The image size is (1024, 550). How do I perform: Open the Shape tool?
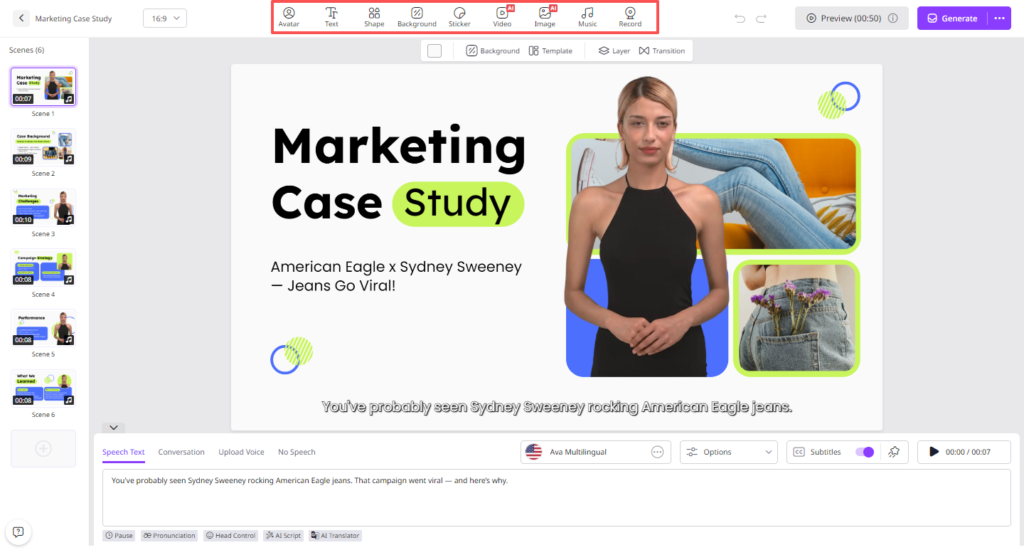pyautogui.click(x=374, y=17)
